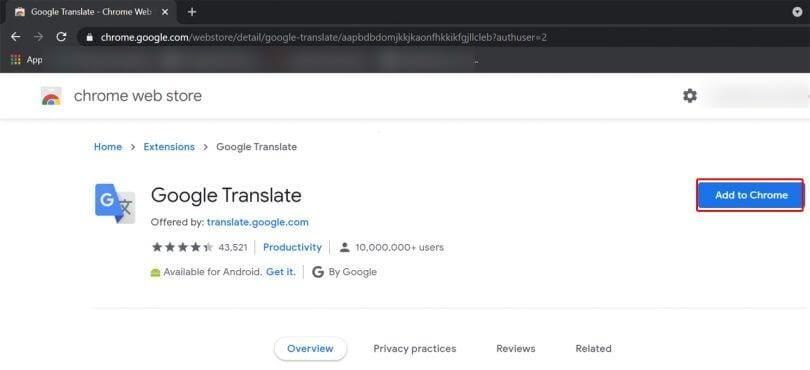
Task: Reload the page with refresh icon
Action: click(61, 37)
